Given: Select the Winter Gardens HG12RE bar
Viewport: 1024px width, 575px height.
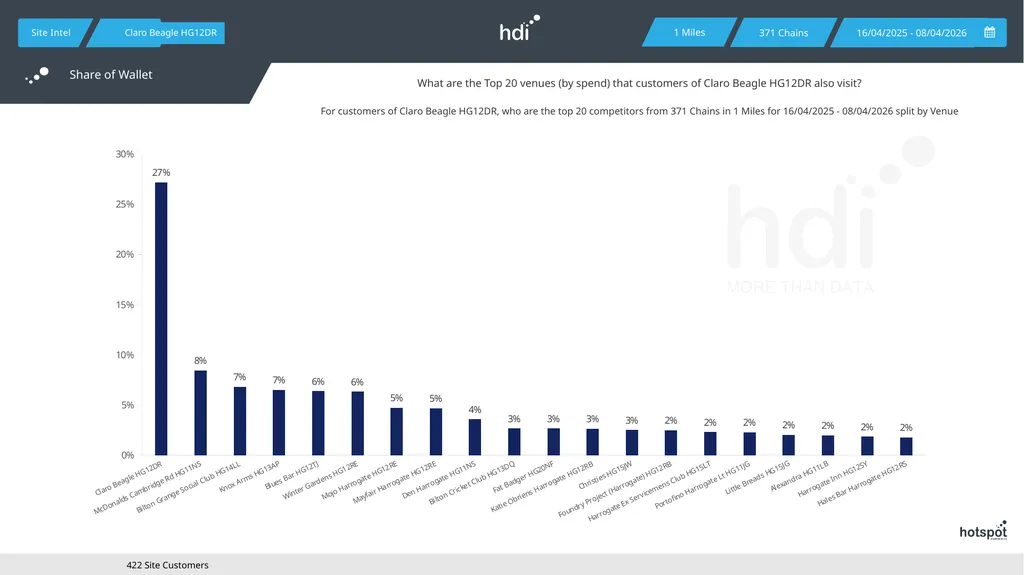Looking at the screenshot, I should tap(357, 423).
